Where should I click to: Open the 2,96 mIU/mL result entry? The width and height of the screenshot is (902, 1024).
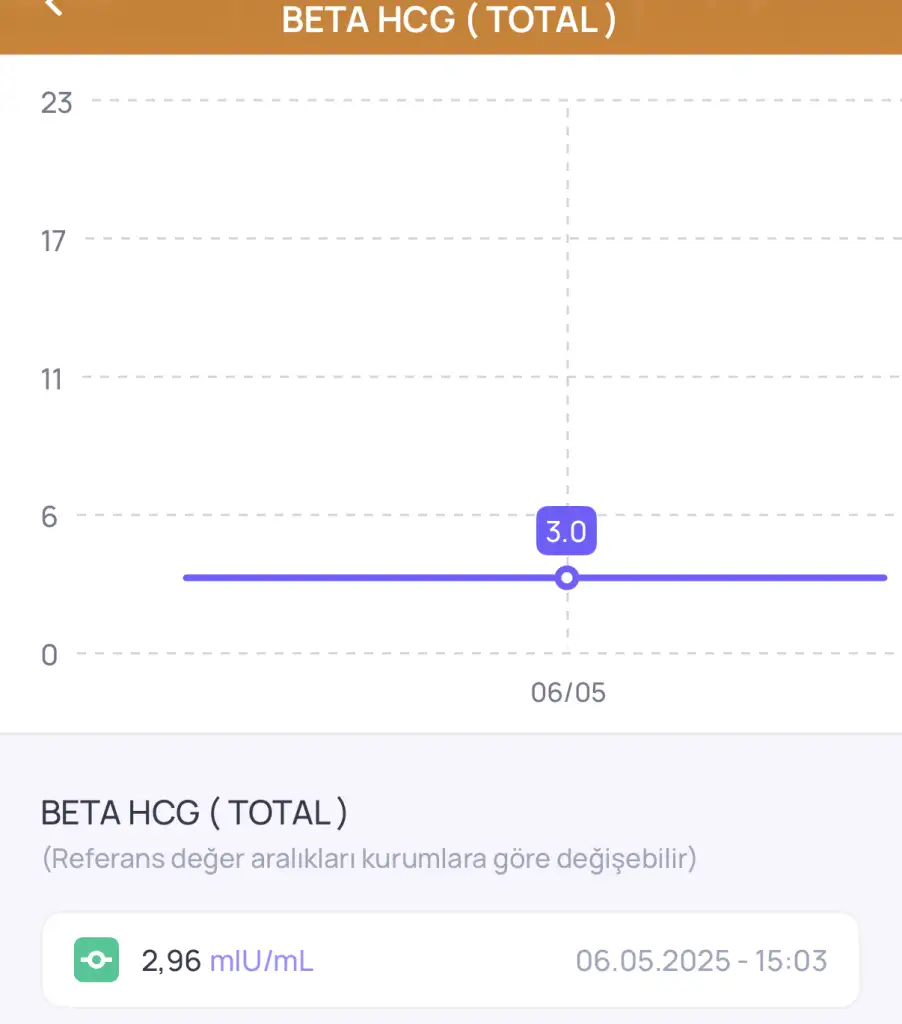click(450, 960)
